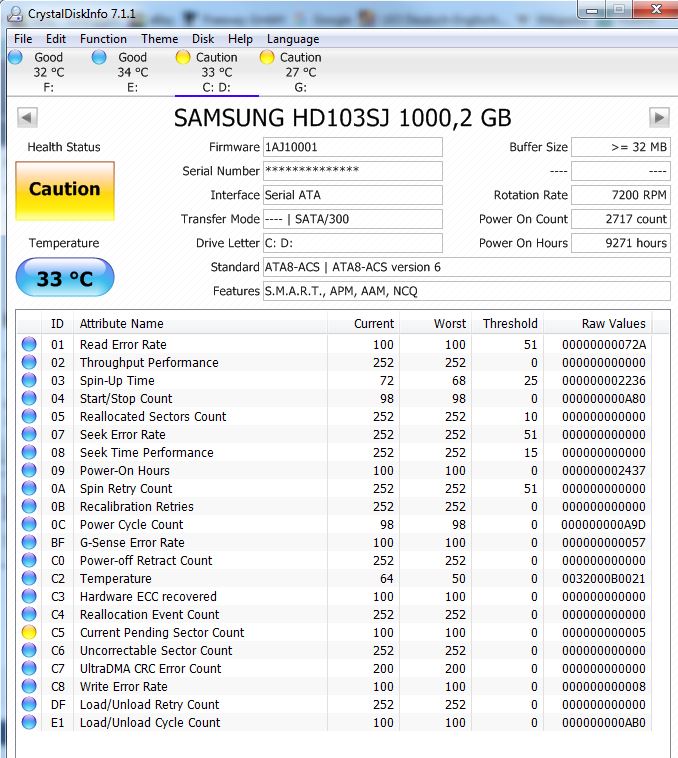
Task: Click status icon of Load/Unload Retry Count
Action: coord(29,704)
